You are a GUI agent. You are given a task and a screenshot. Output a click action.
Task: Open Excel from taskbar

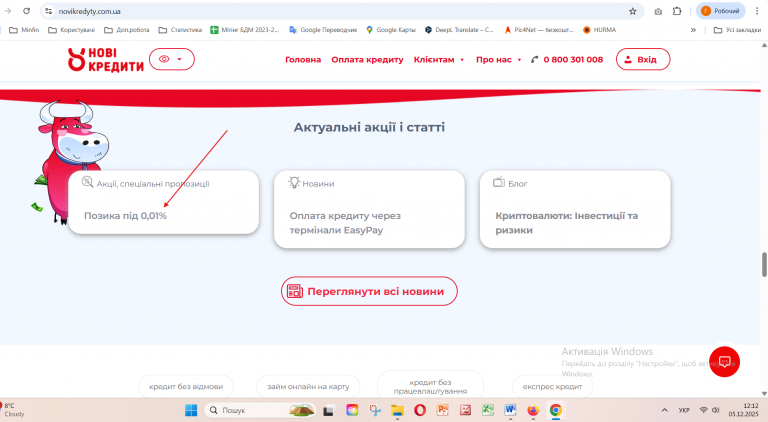[487, 410]
